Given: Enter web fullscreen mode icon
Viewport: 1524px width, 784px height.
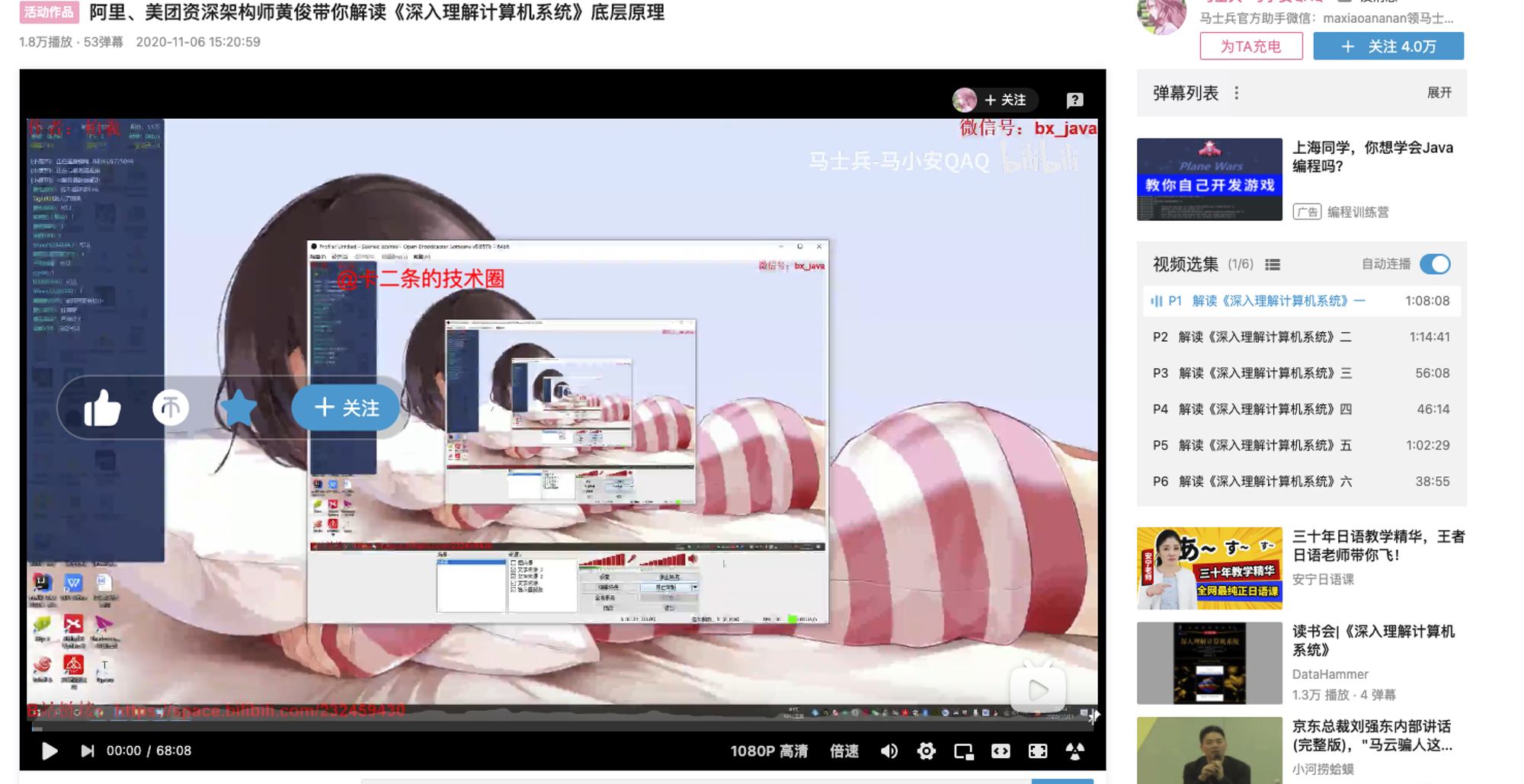Looking at the screenshot, I should [1038, 751].
